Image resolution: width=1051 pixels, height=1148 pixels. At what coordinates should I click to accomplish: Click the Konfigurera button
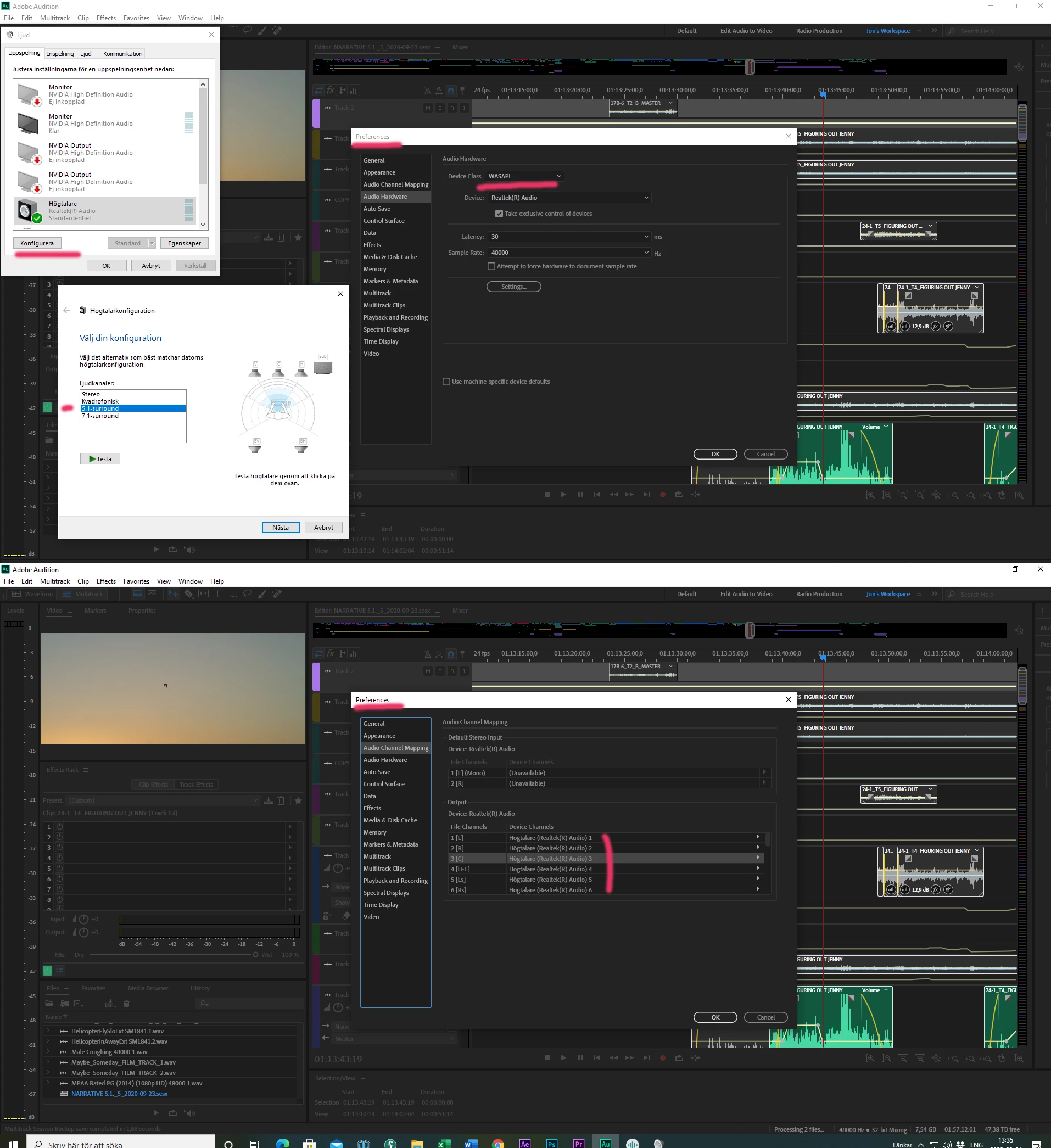pos(37,243)
